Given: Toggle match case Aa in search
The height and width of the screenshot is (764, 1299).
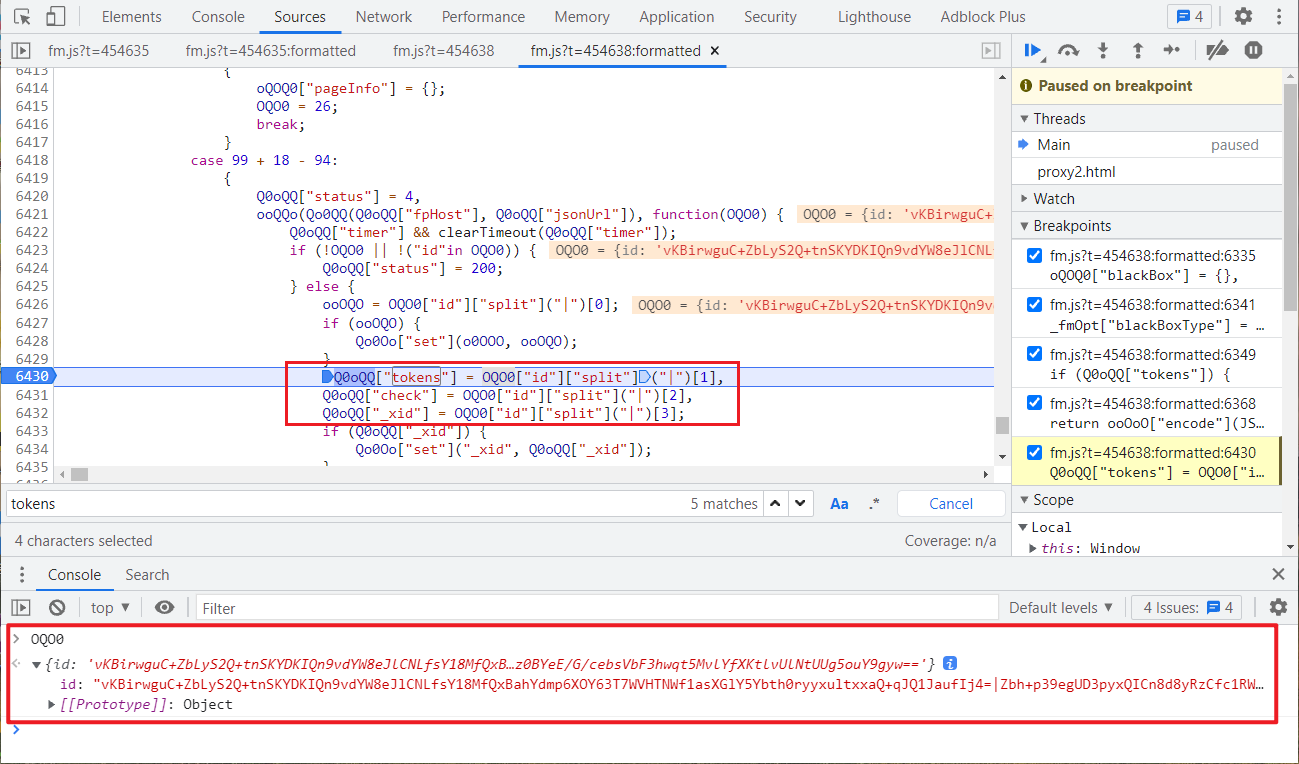Looking at the screenshot, I should coord(839,504).
